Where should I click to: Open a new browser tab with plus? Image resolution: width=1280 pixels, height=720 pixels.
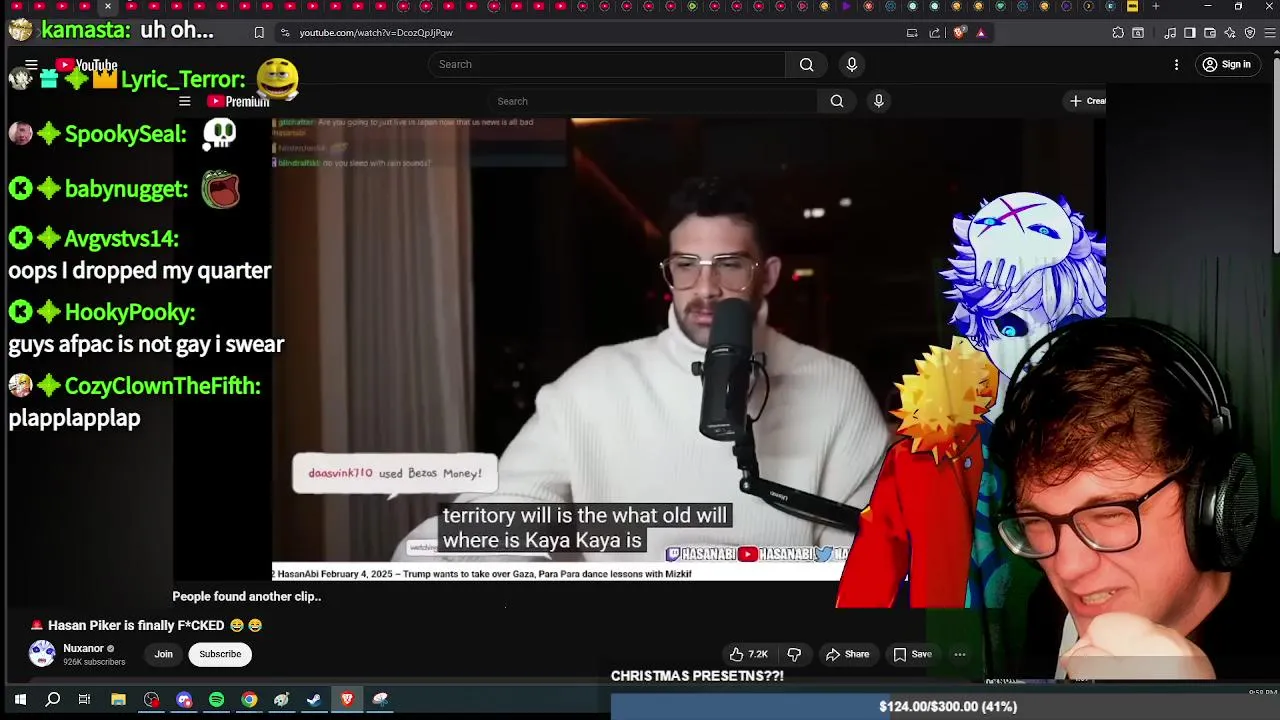point(1156,6)
